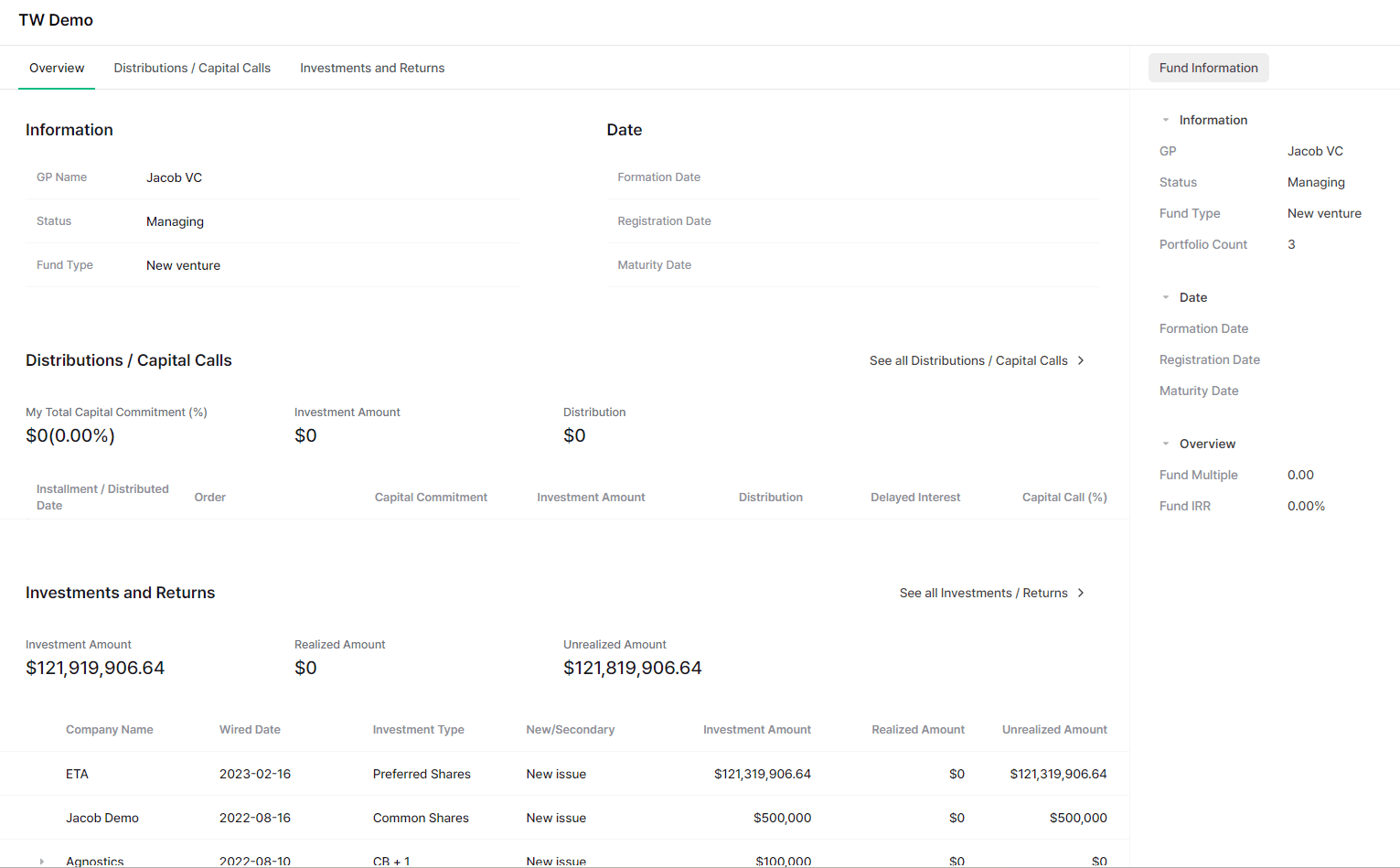Collapse the Date section in sidebar
The height and width of the screenshot is (868, 1400).
tap(1166, 297)
